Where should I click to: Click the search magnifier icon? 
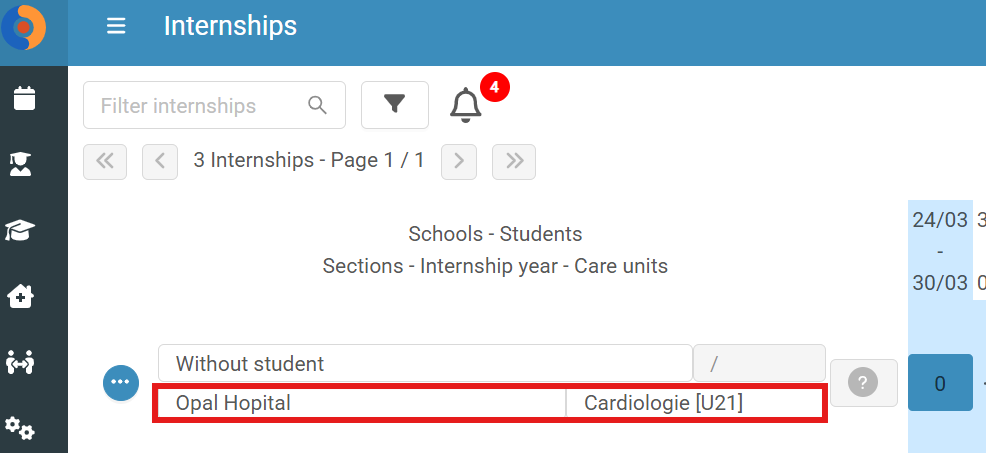tap(318, 105)
